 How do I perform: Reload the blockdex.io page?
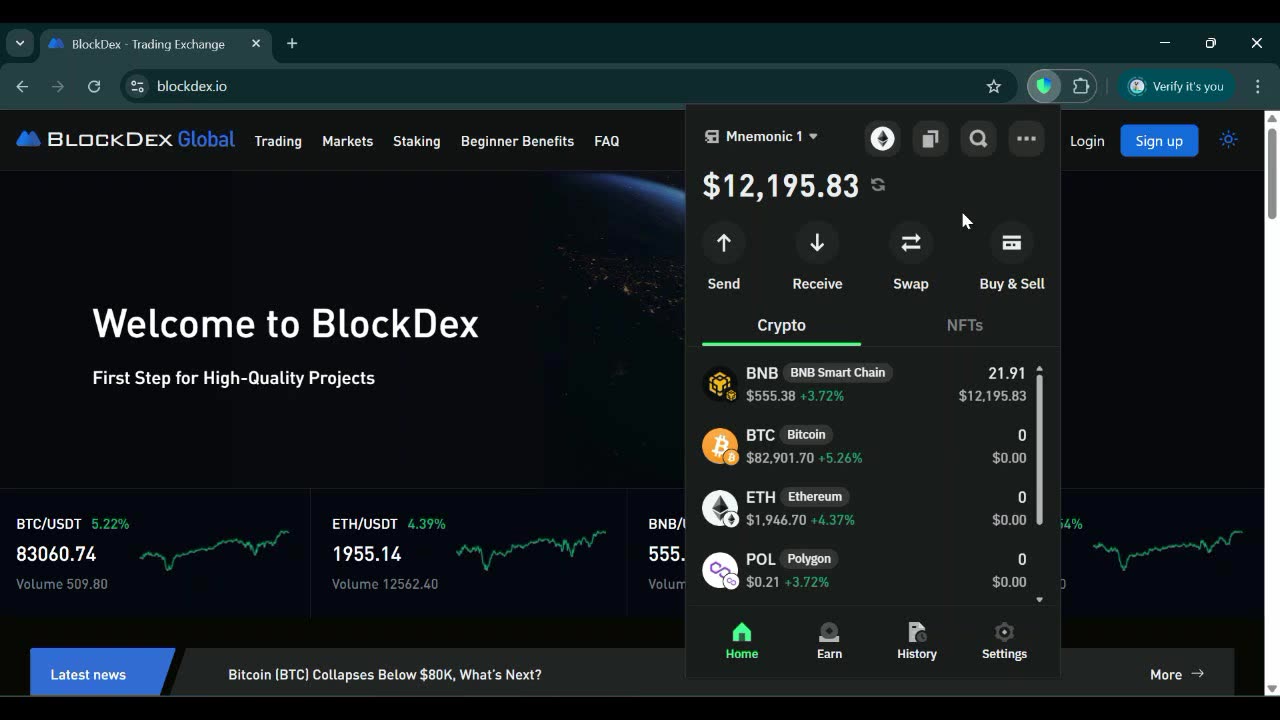(94, 86)
